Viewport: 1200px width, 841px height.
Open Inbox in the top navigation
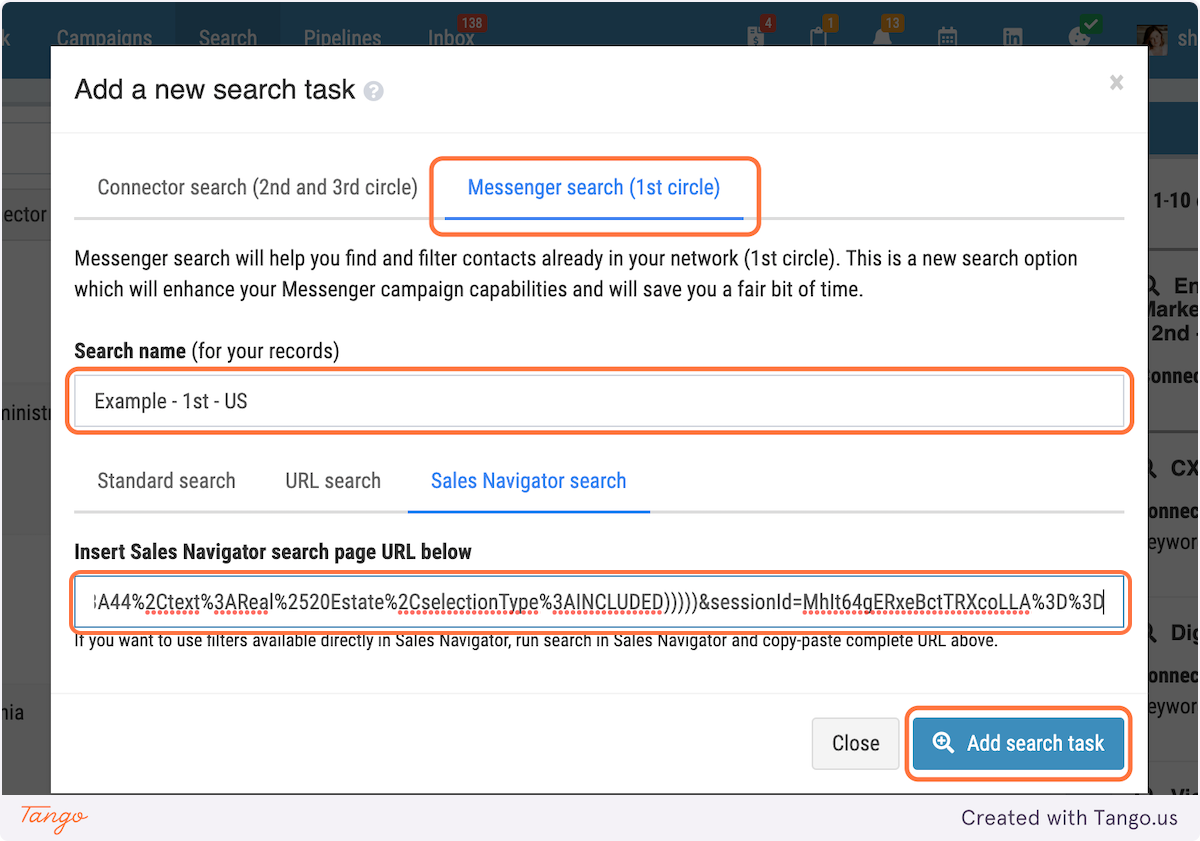[451, 38]
